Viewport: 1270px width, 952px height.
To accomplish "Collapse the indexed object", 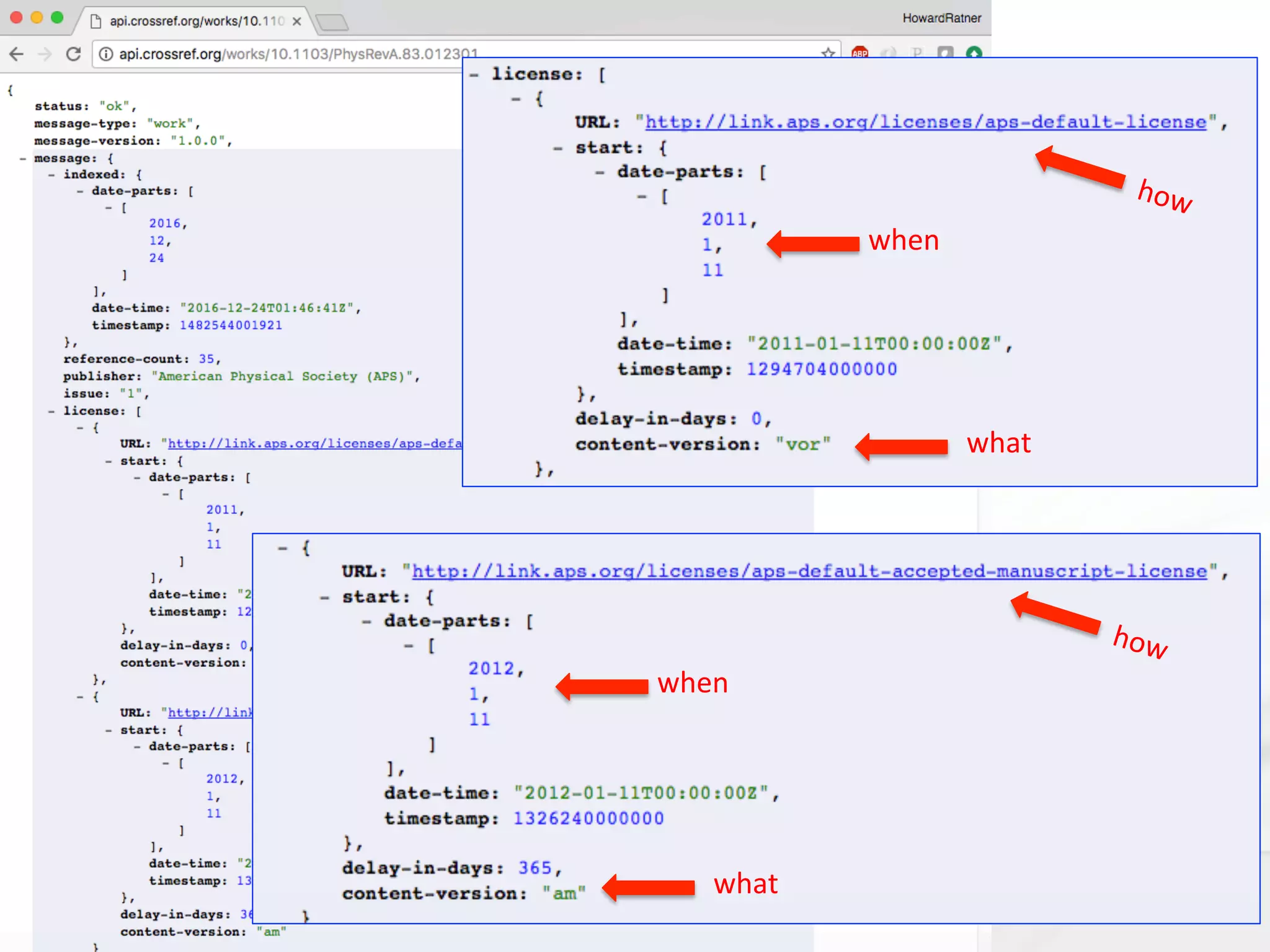I will 51,175.
